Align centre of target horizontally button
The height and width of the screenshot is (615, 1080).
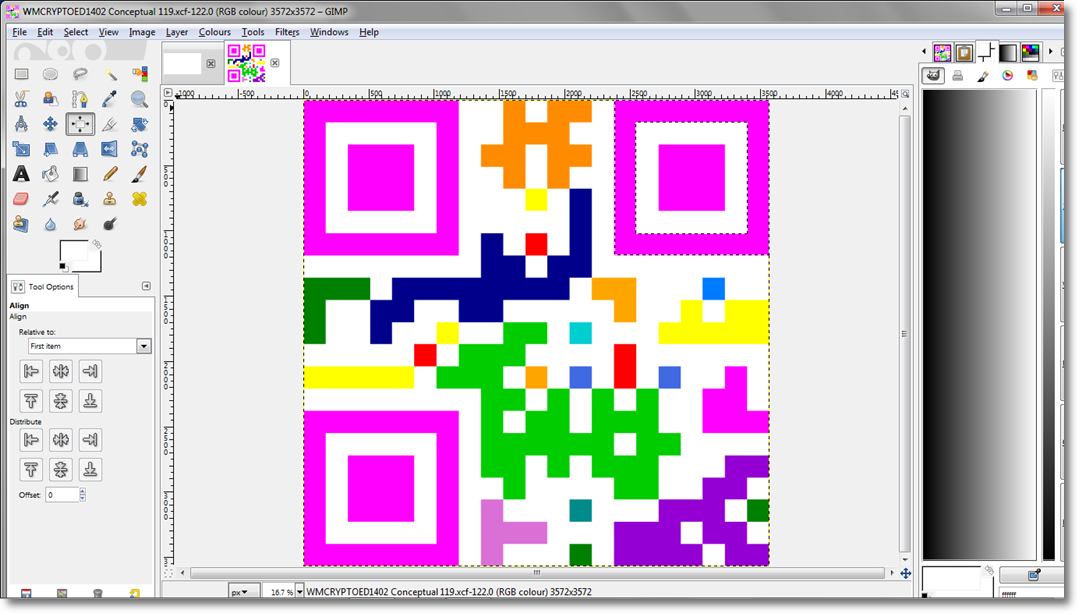61,371
